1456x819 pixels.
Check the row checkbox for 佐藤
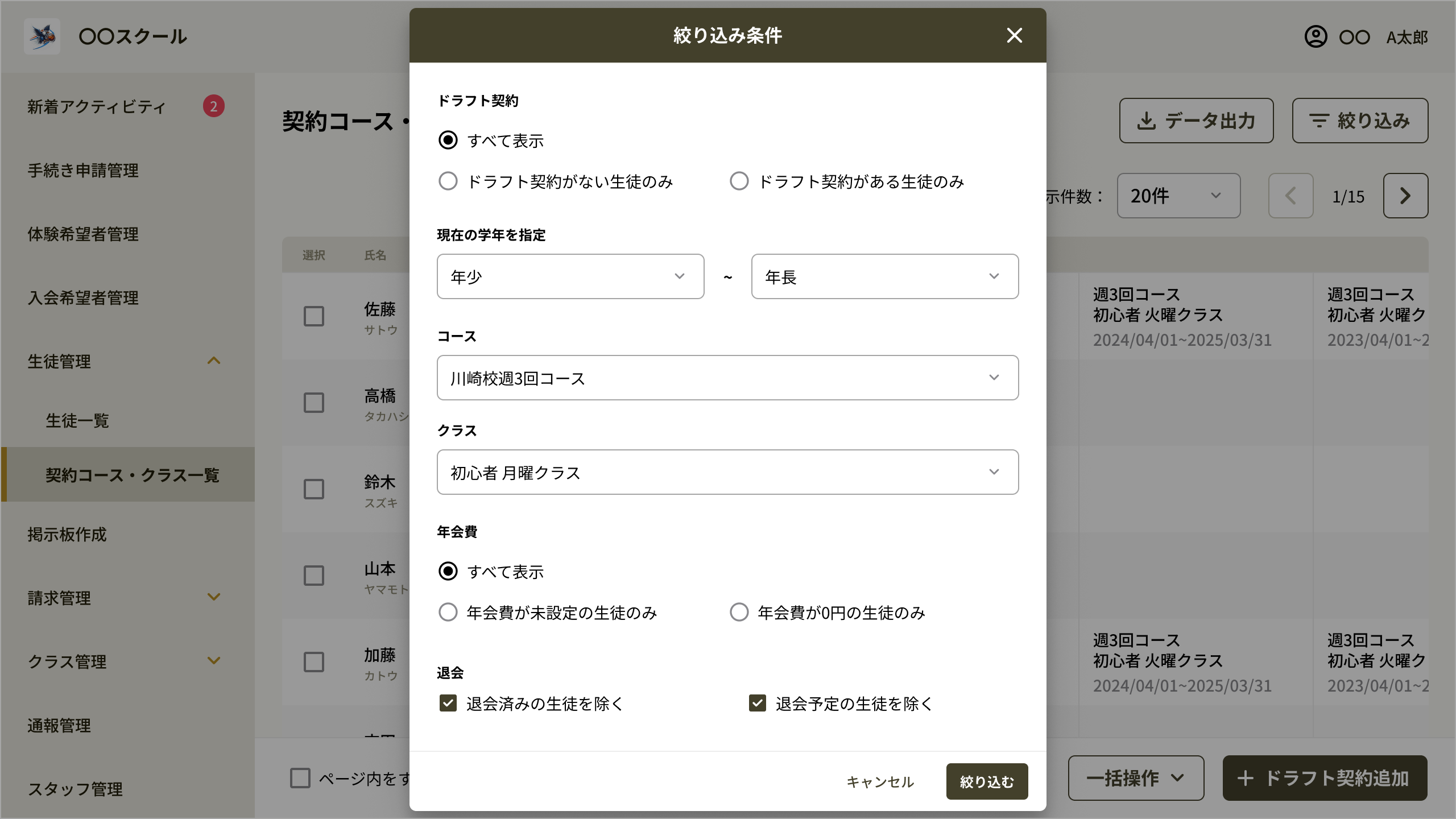pos(314,316)
